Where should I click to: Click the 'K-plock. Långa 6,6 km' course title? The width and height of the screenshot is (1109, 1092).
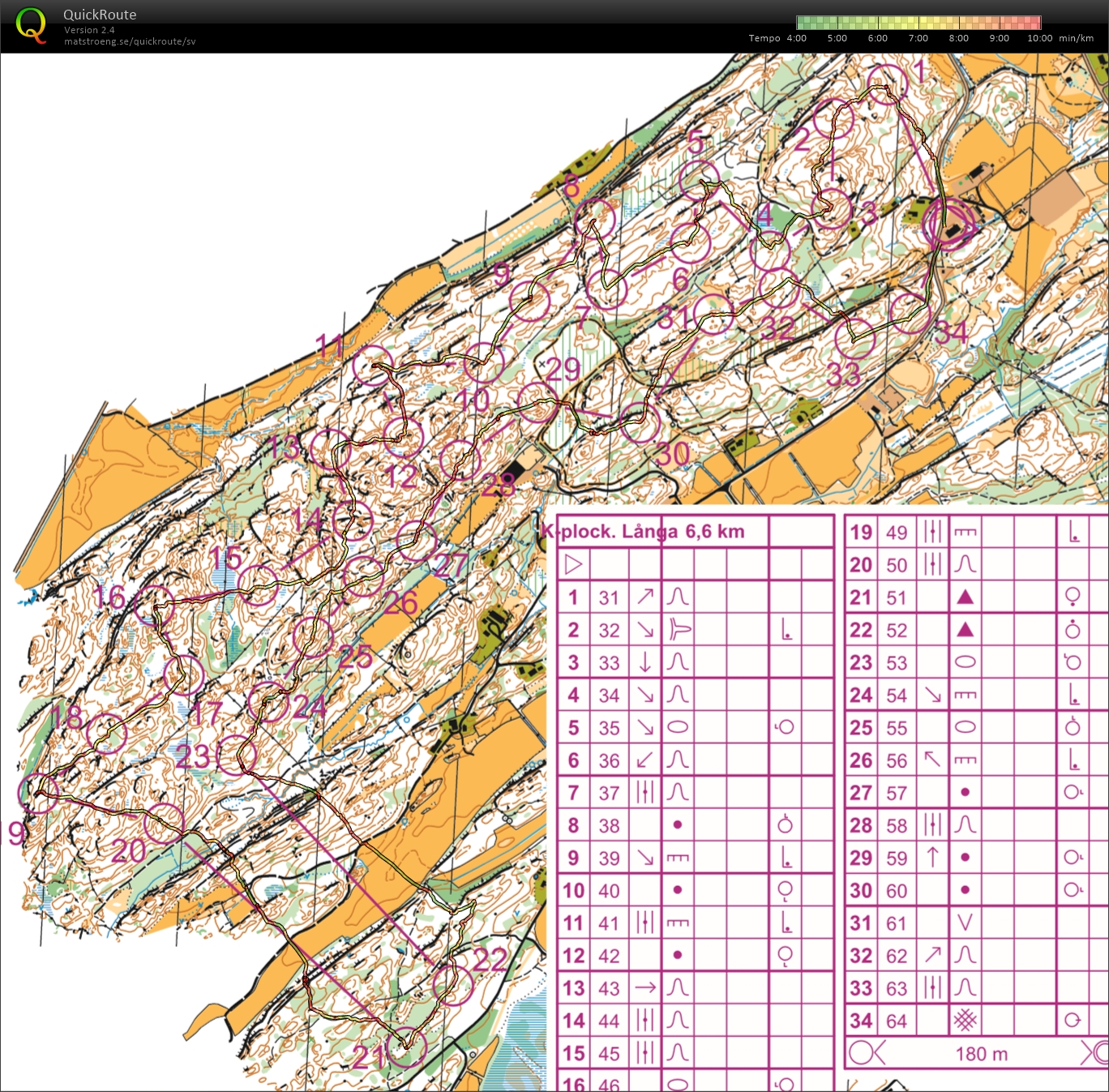(643, 532)
